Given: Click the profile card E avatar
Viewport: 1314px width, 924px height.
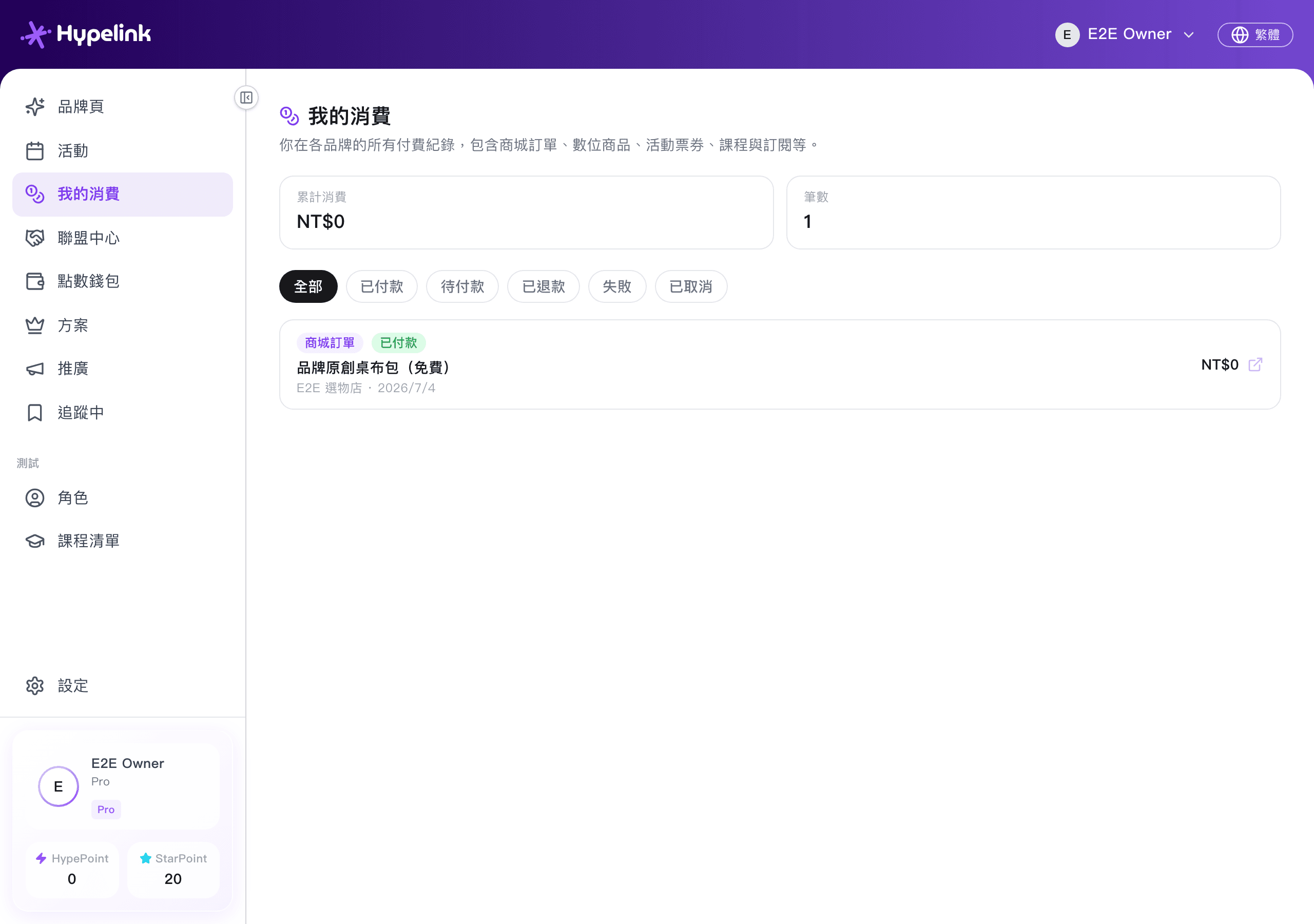Looking at the screenshot, I should coord(59,786).
